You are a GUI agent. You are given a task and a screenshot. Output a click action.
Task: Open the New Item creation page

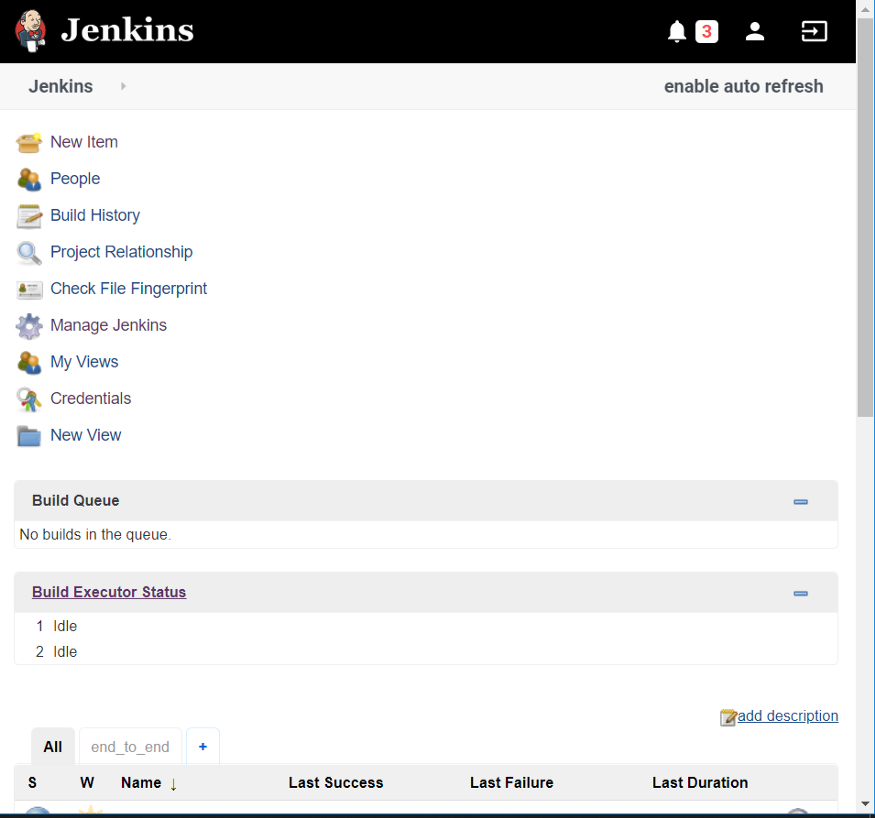tap(83, 142)
